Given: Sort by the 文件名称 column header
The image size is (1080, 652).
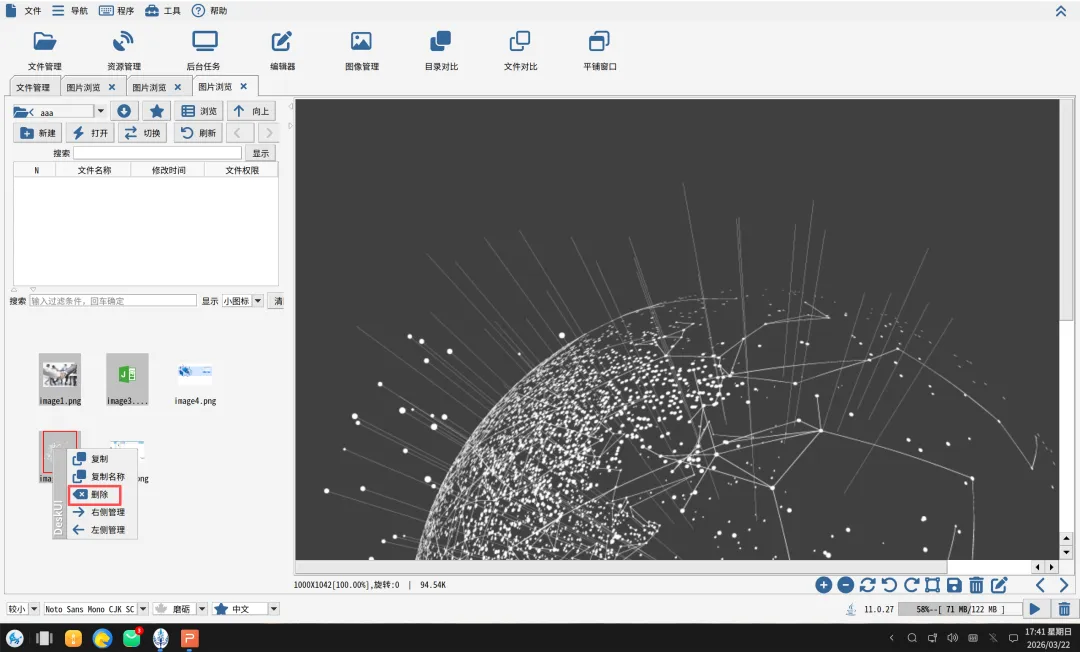Looking at the screenshot, I should [94, 170].
